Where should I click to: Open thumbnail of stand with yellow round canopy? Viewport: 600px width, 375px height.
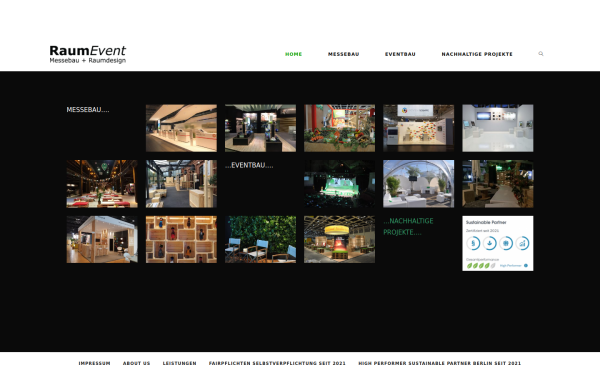pos(339,239)
